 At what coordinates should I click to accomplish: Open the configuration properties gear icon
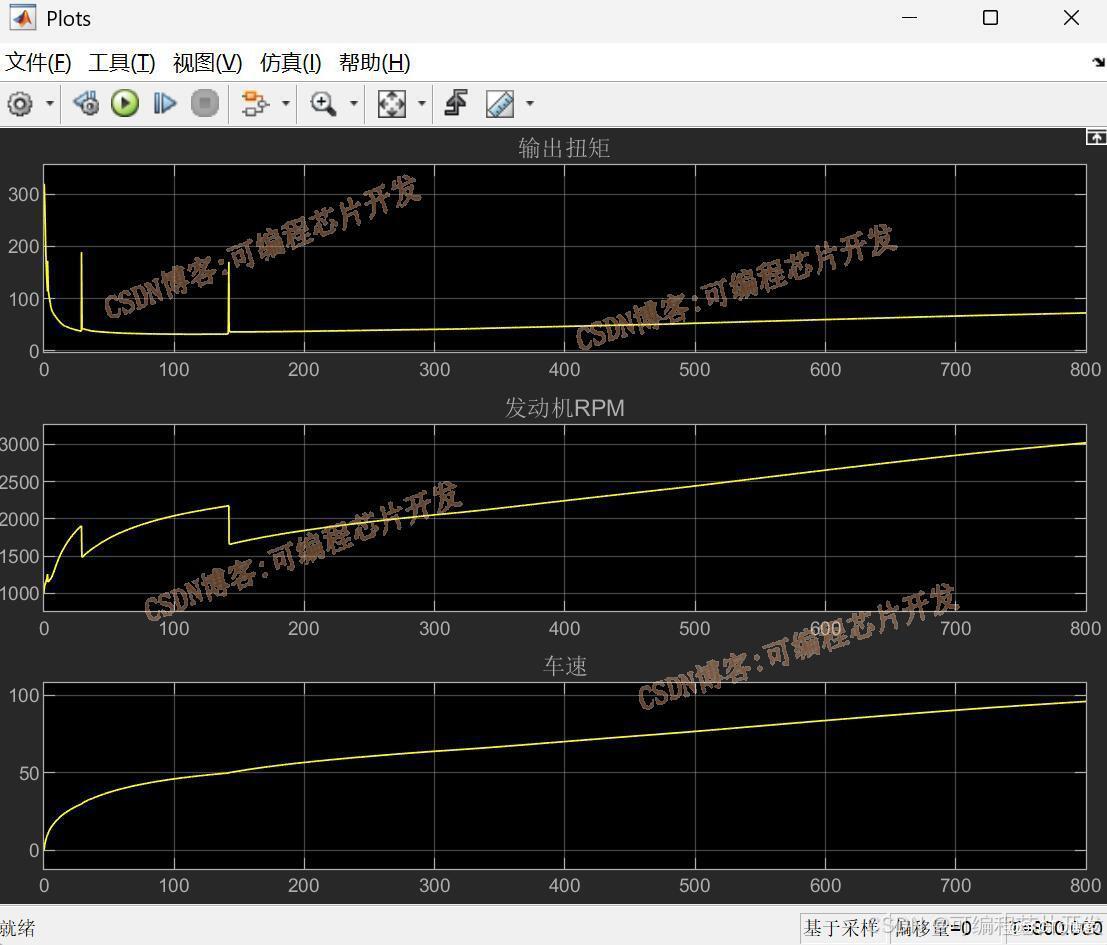20,104
